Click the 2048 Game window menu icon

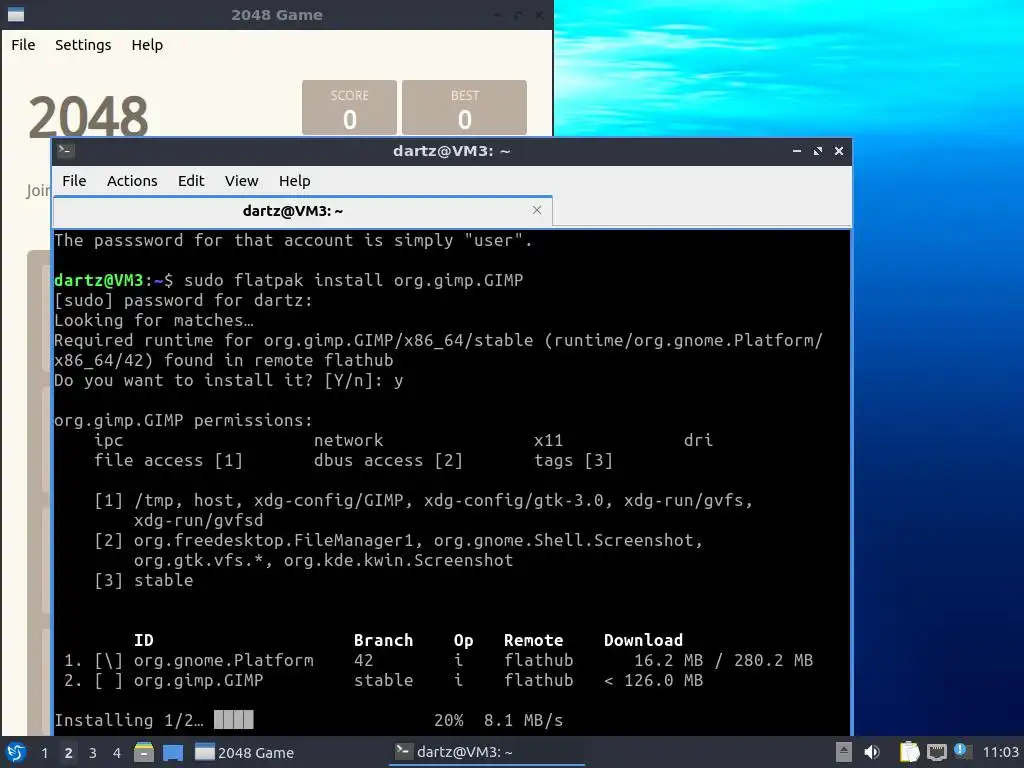pyautogui.click(x=16, y=14)
